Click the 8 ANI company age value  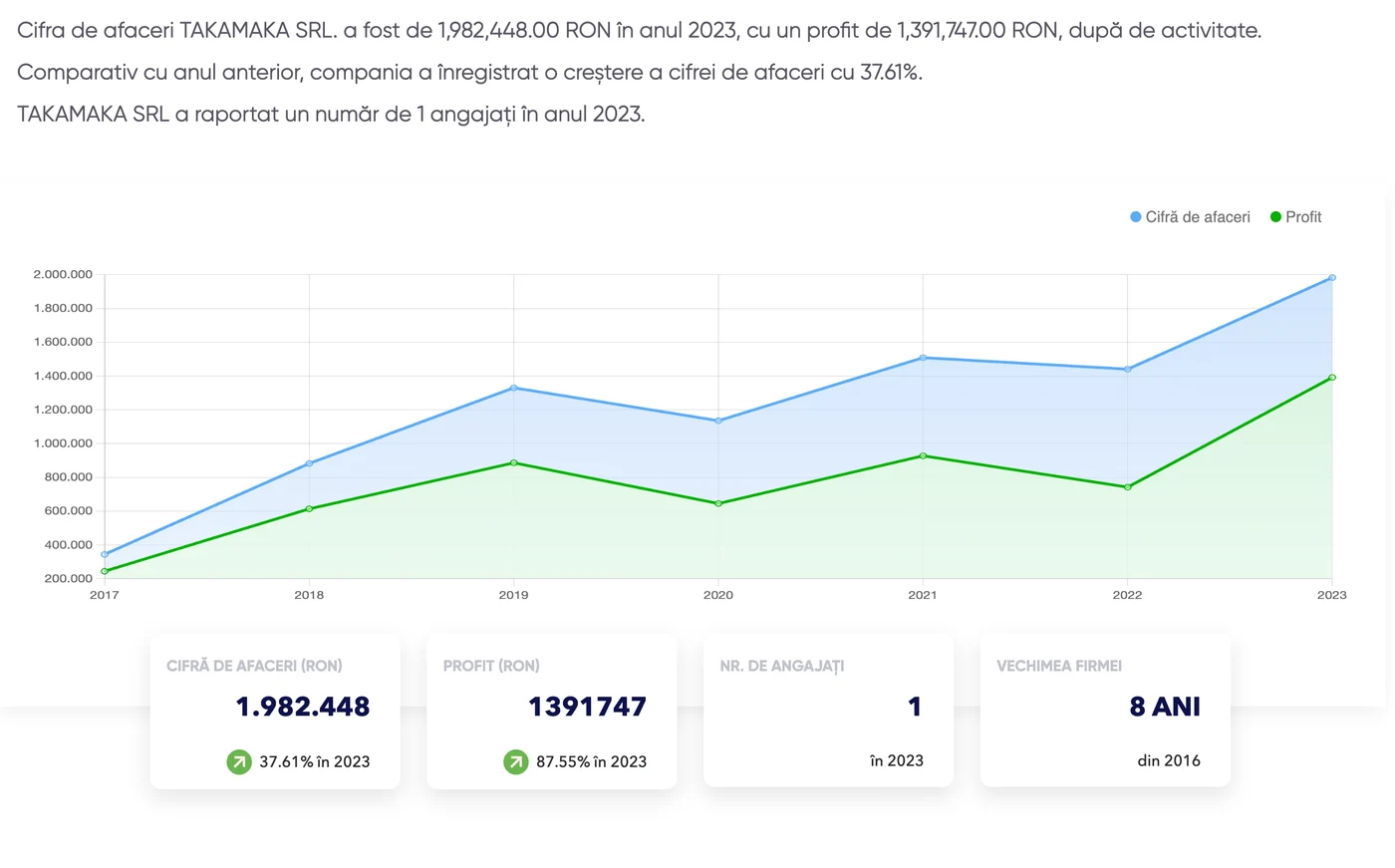tap(1165, 707)
